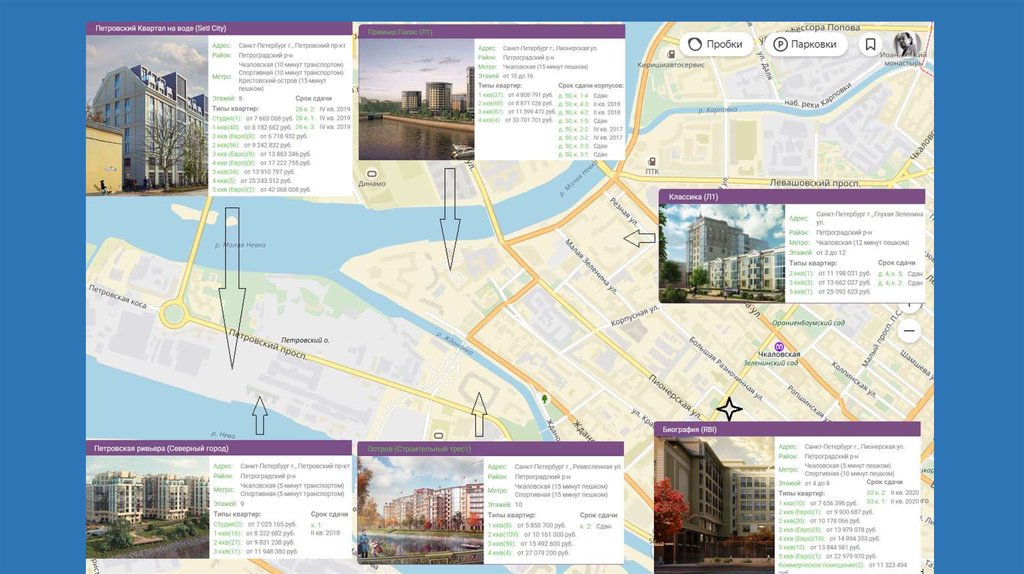Viewport: 1024px width, 574px height.
Task: Open the Петровский Квартал на воде (Setl City) title
Action: 161,28
